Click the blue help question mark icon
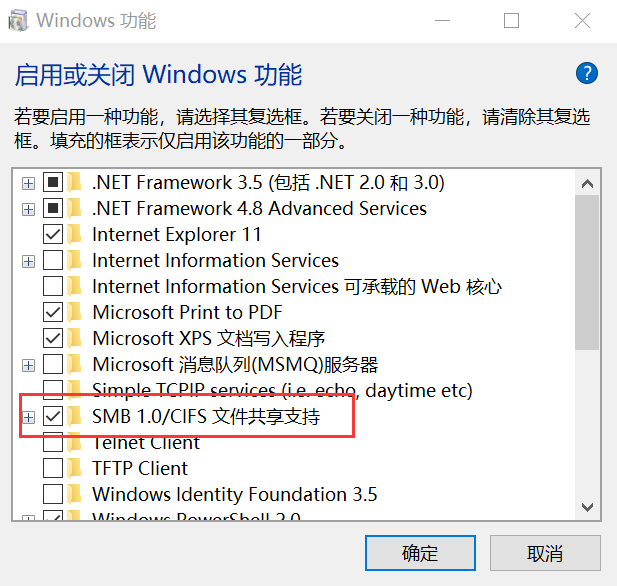 click(x=587, y=73)
